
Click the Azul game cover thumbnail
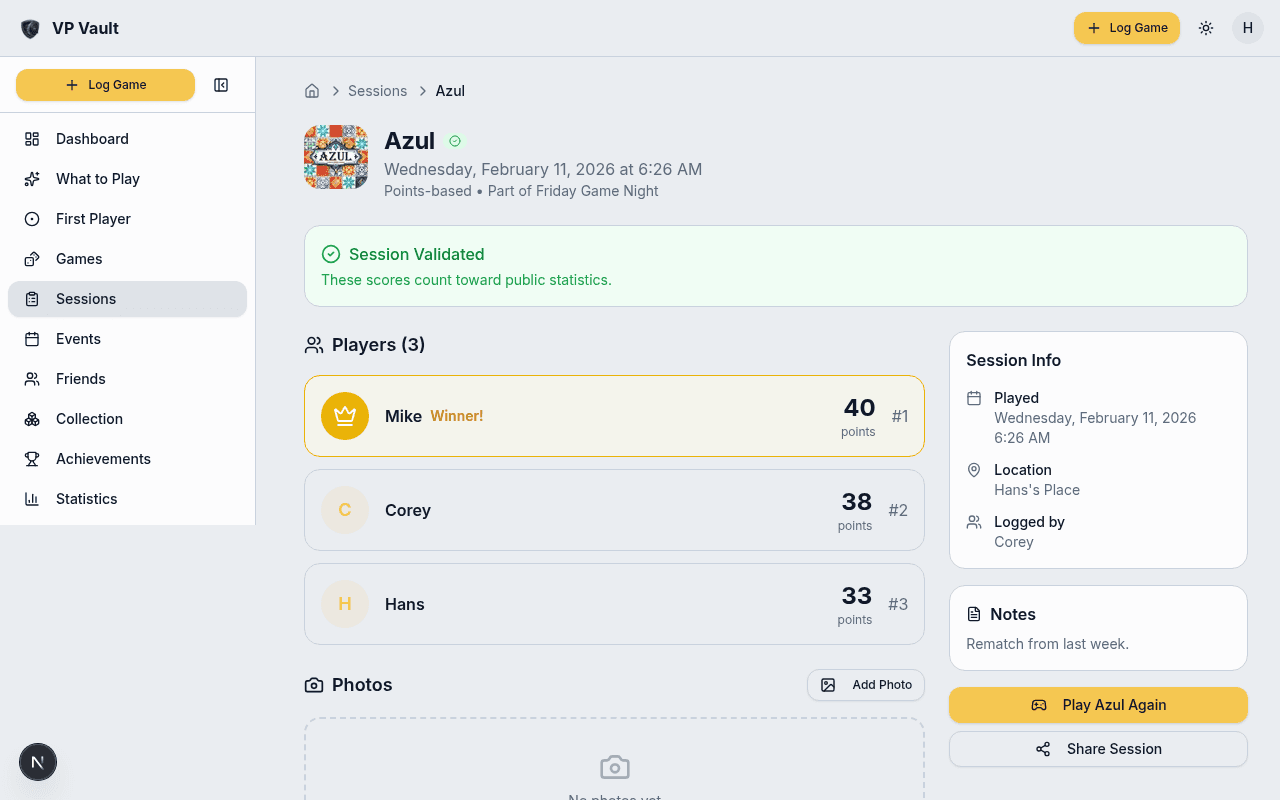click(x=336, y=157)
